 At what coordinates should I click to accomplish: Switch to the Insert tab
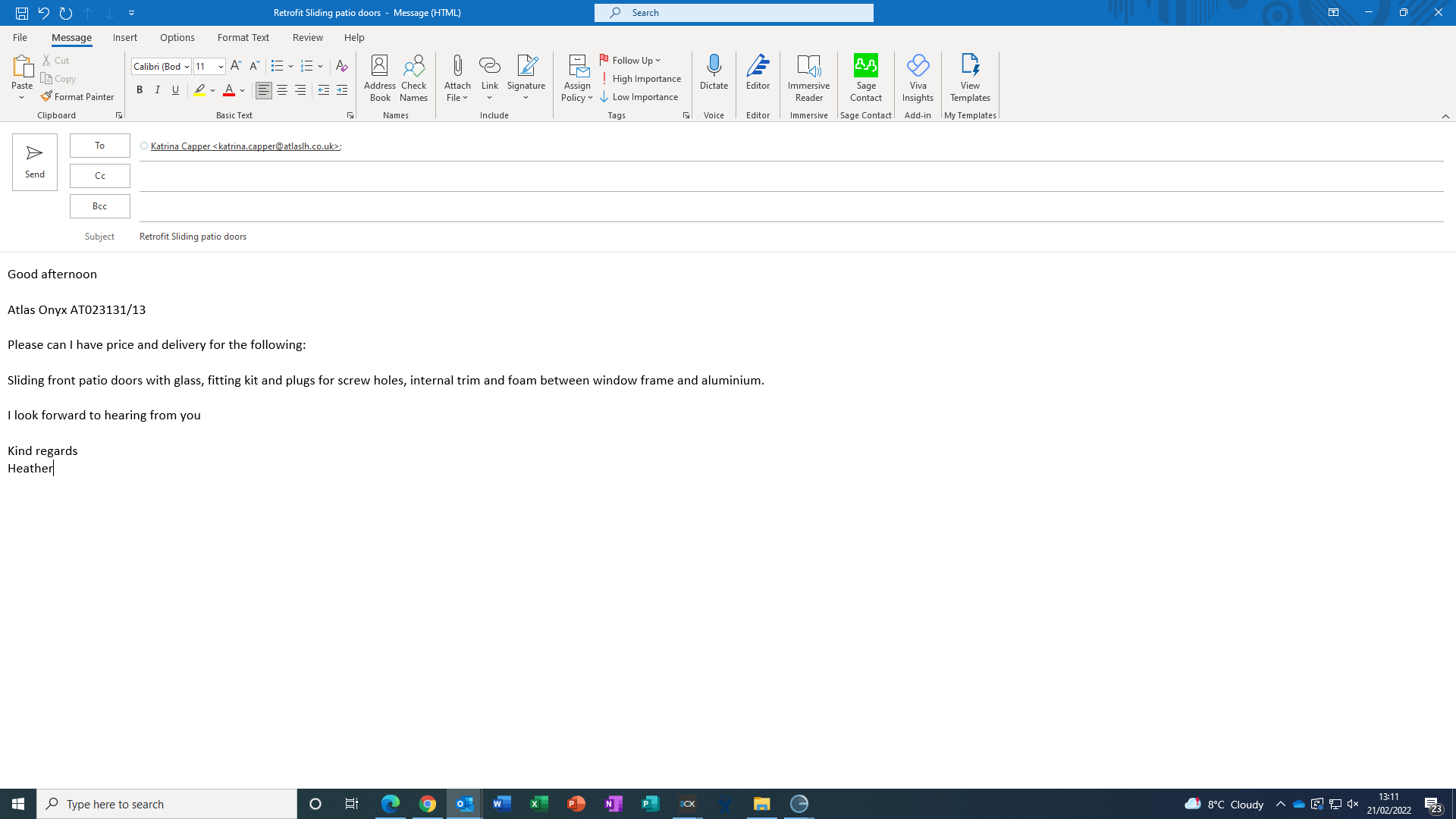click(125, 37)
